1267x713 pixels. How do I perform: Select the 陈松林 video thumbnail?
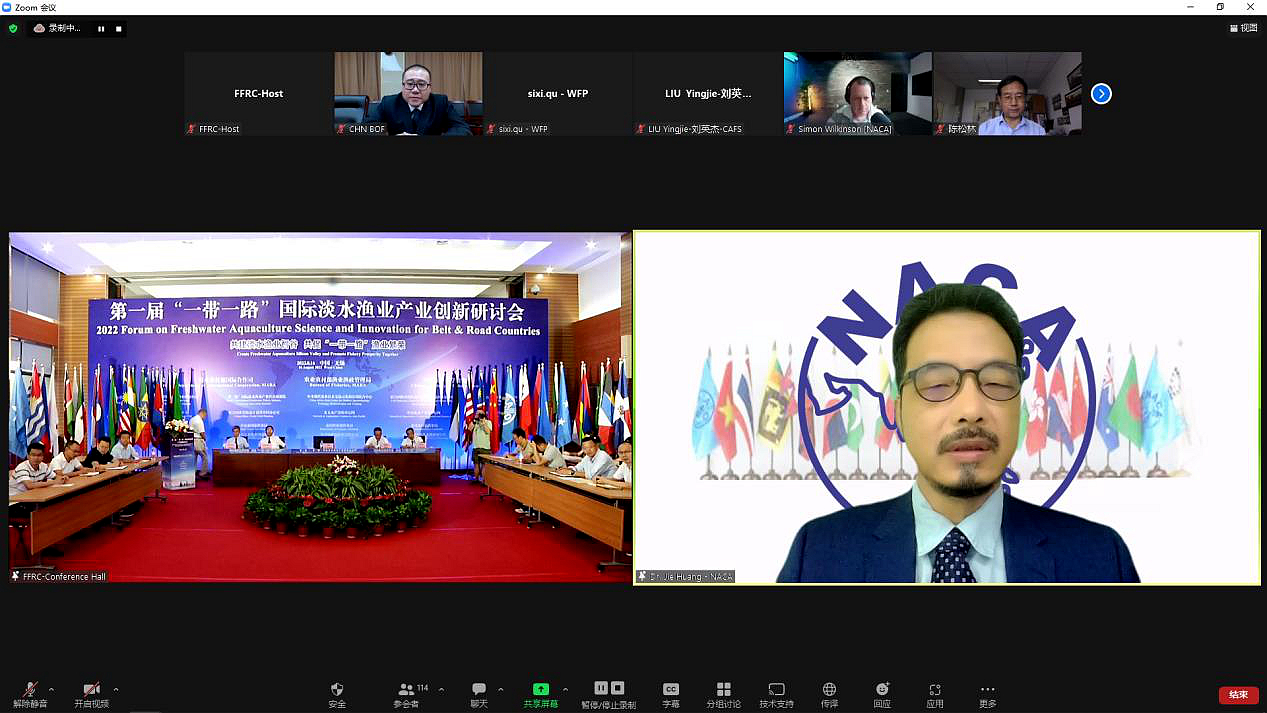tap(1007, 94)
